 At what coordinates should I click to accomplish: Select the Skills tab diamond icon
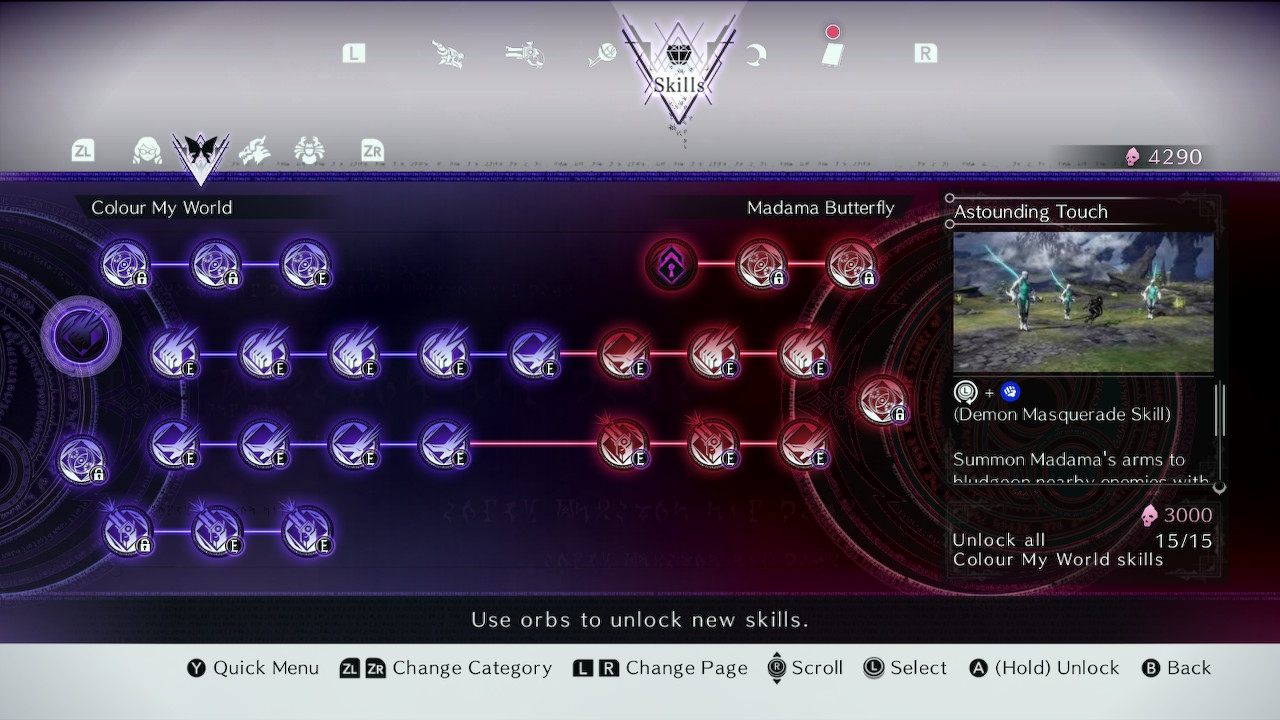tap(679, 54)
